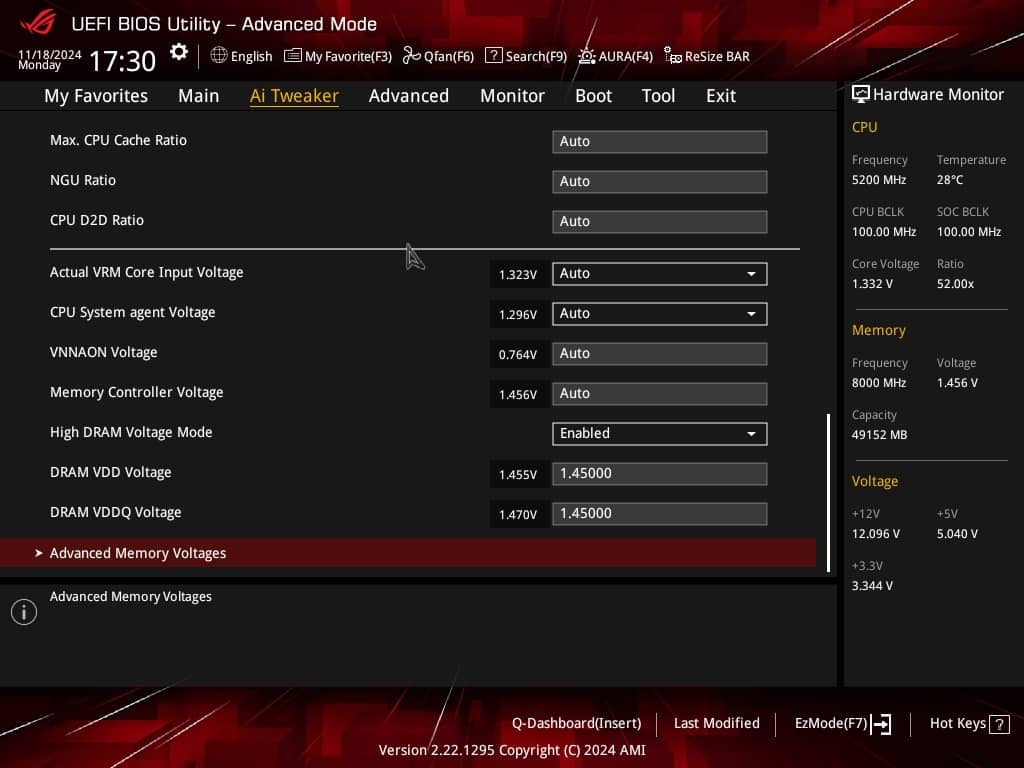Click the Version 2.22.1295 copyright text

(x=512, y=750)
